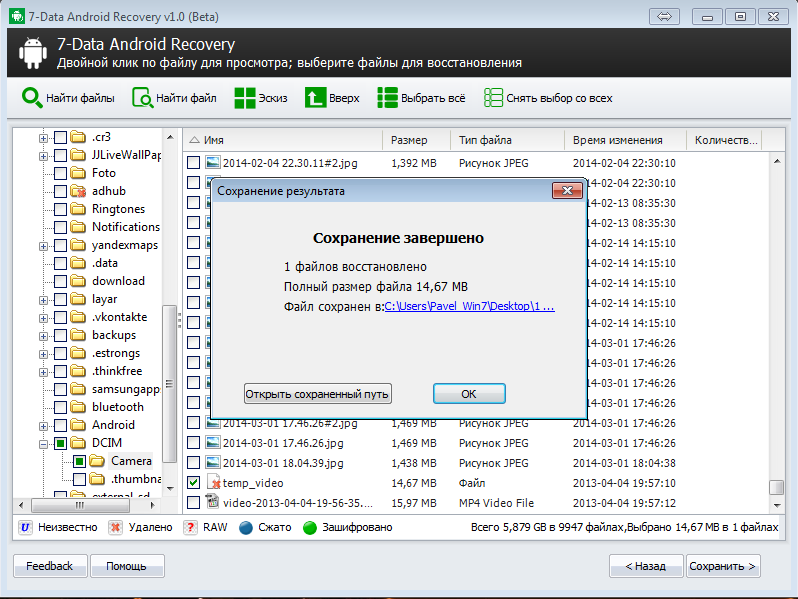Expand the JJLiveWallPaper tree node

(43, 156)
